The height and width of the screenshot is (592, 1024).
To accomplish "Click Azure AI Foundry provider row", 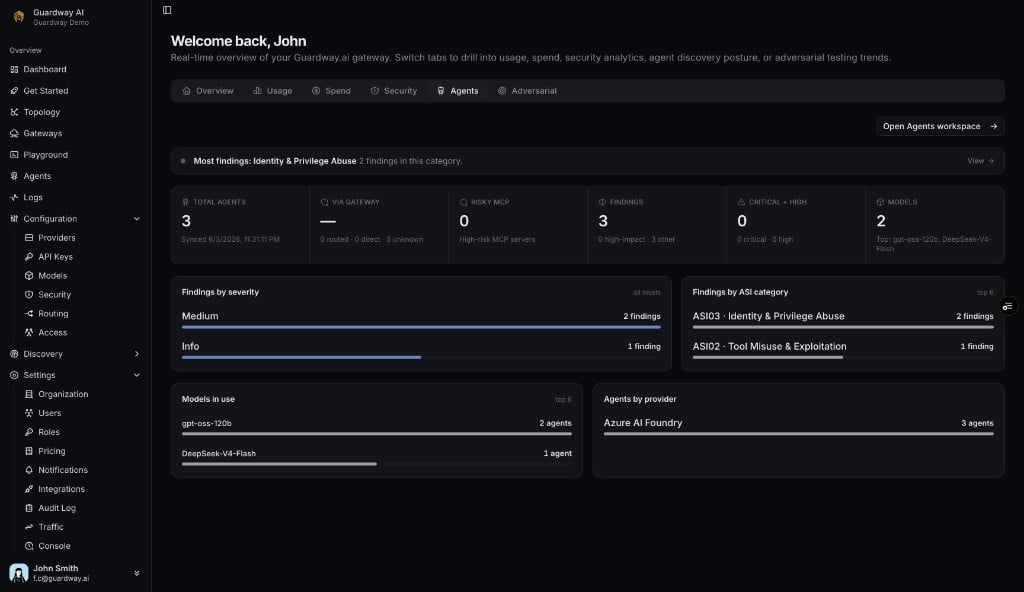I will [x=799, y=427].
